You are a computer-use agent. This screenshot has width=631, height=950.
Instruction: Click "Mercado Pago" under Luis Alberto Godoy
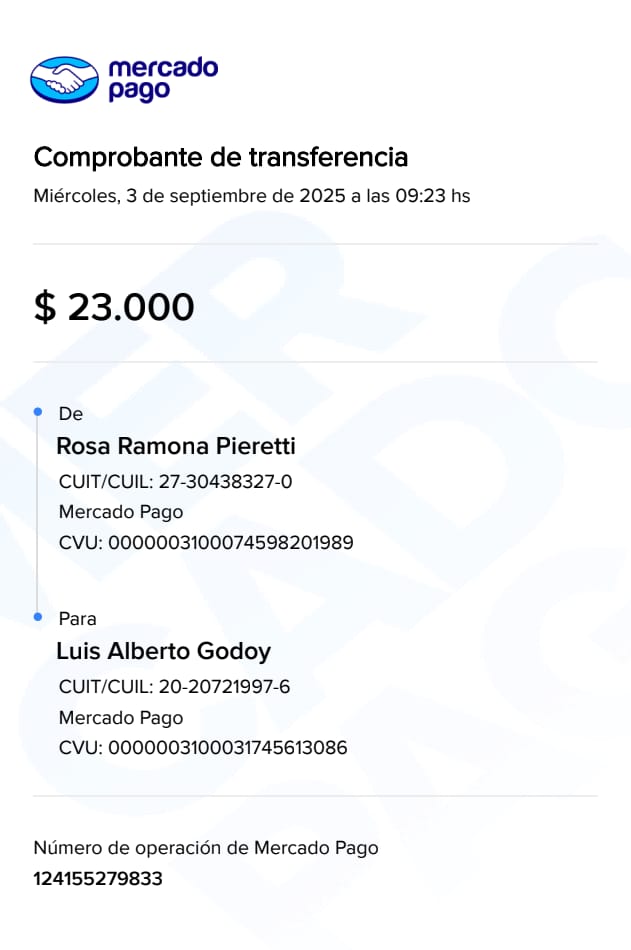click(121, 717)
